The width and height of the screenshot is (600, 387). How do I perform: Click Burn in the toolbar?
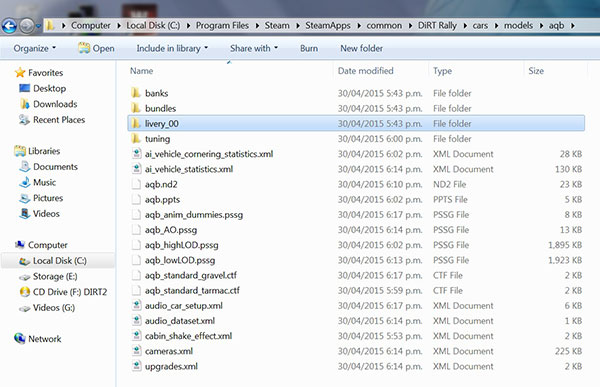pyautogui.click(x=309, y=49)
